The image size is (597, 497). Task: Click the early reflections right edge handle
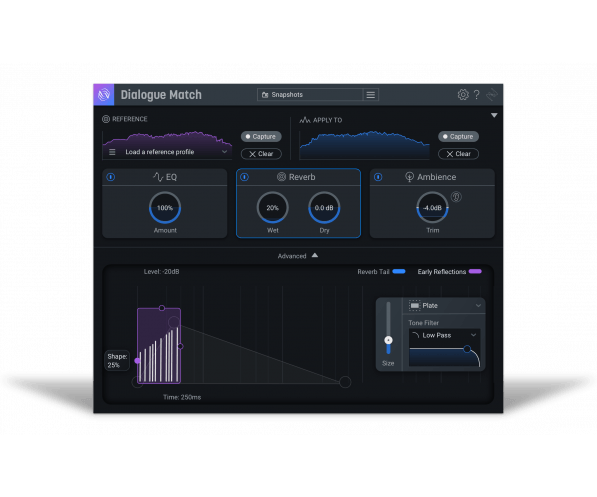(180, 346)
